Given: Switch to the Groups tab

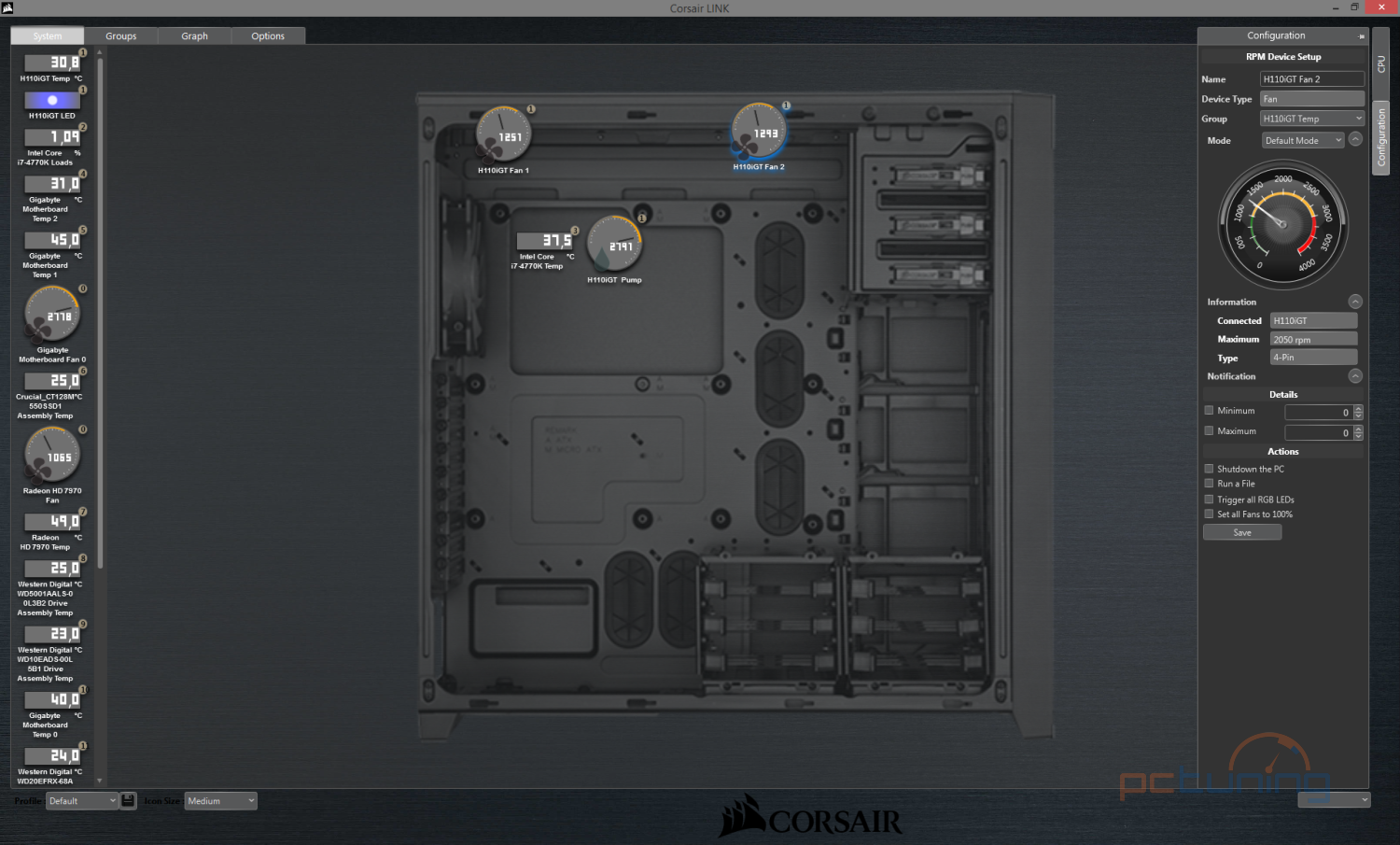Looking at the screenshot, I should (121, 35).
